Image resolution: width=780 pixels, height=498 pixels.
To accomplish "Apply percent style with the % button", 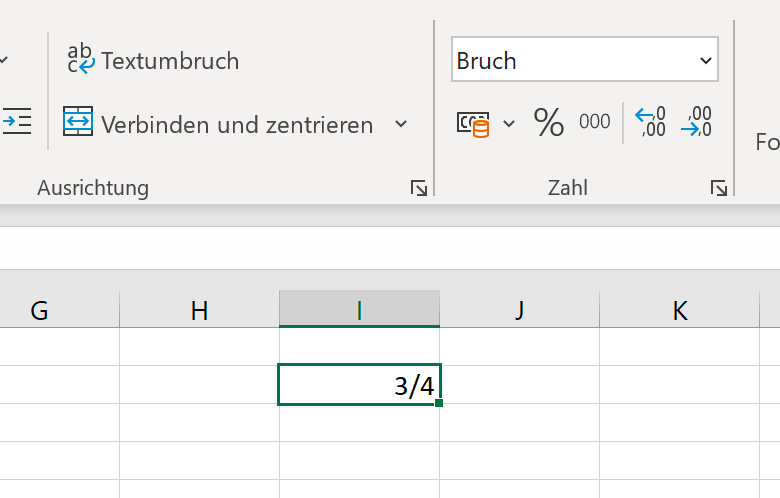I will [549, 122].
